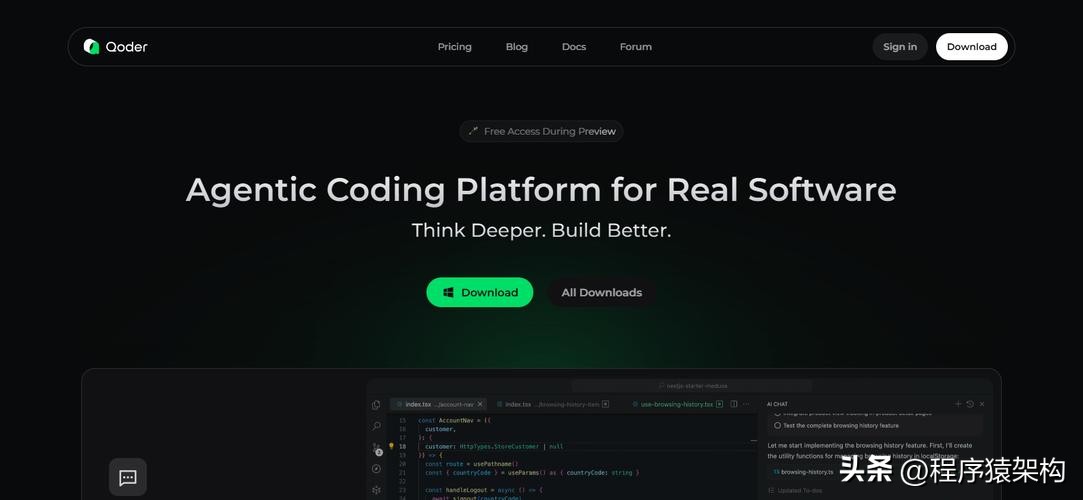This screenshot has width=1083, height=500.
Task: Go to the Blog page
Action: (517, 47)
